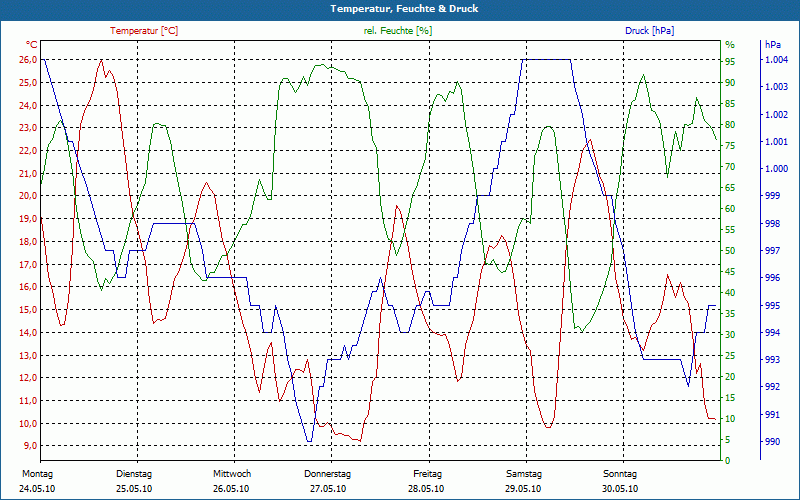Click the '85' humidity axis value

click(730, 104)
